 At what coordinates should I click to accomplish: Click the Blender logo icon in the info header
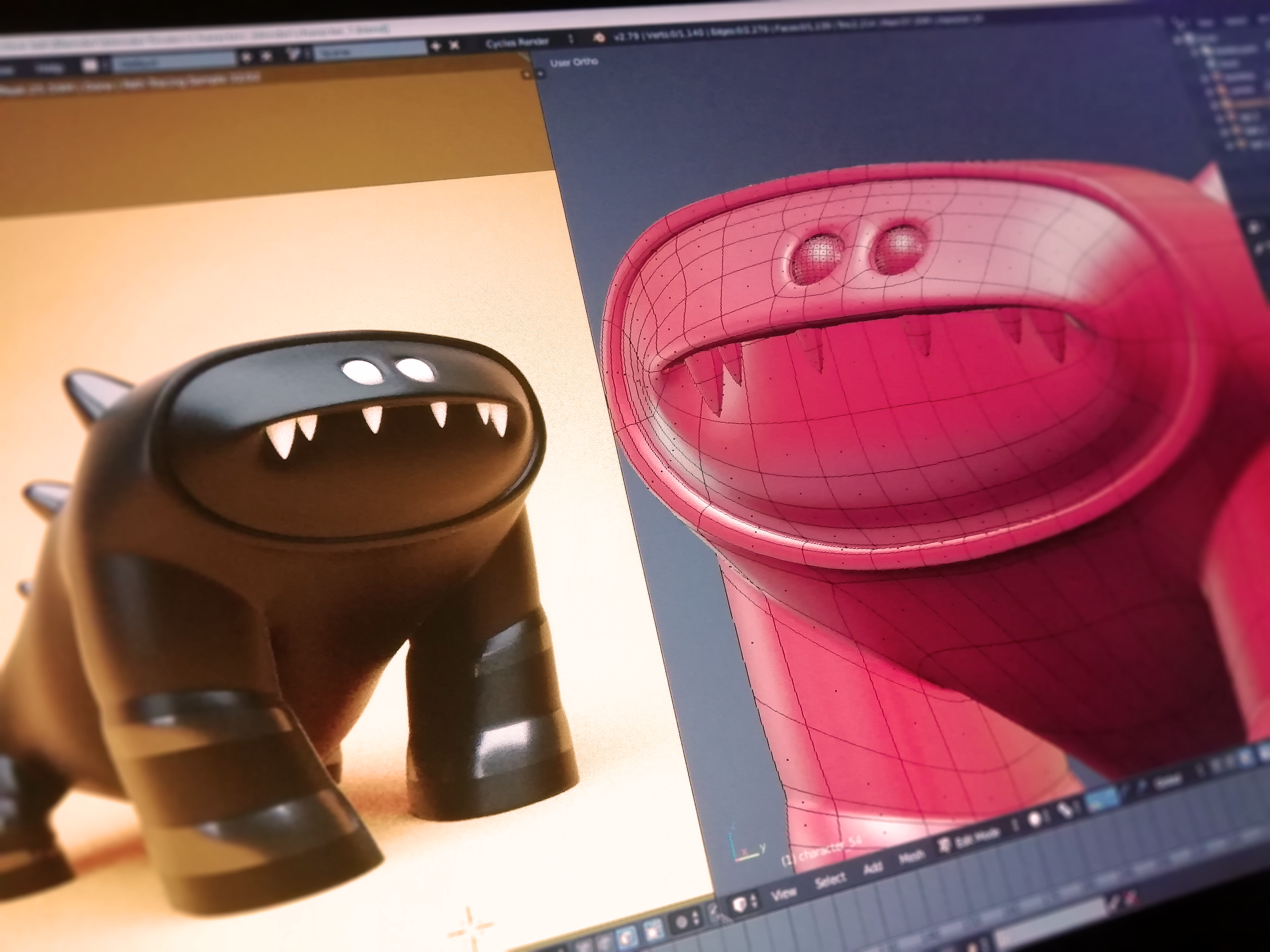pyautogui.click(x=599, y=38)
